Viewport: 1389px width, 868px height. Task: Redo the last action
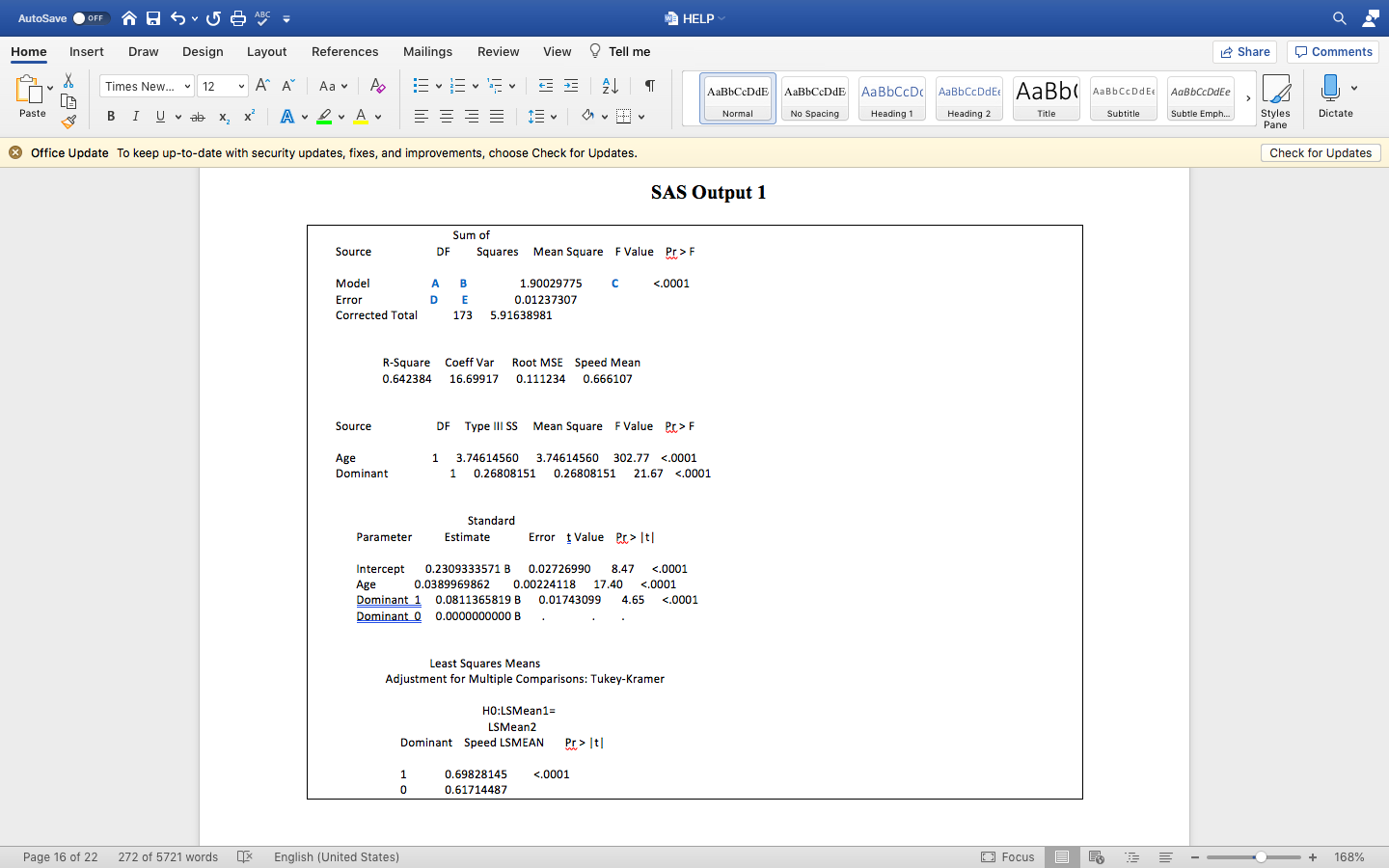(213, 18)
